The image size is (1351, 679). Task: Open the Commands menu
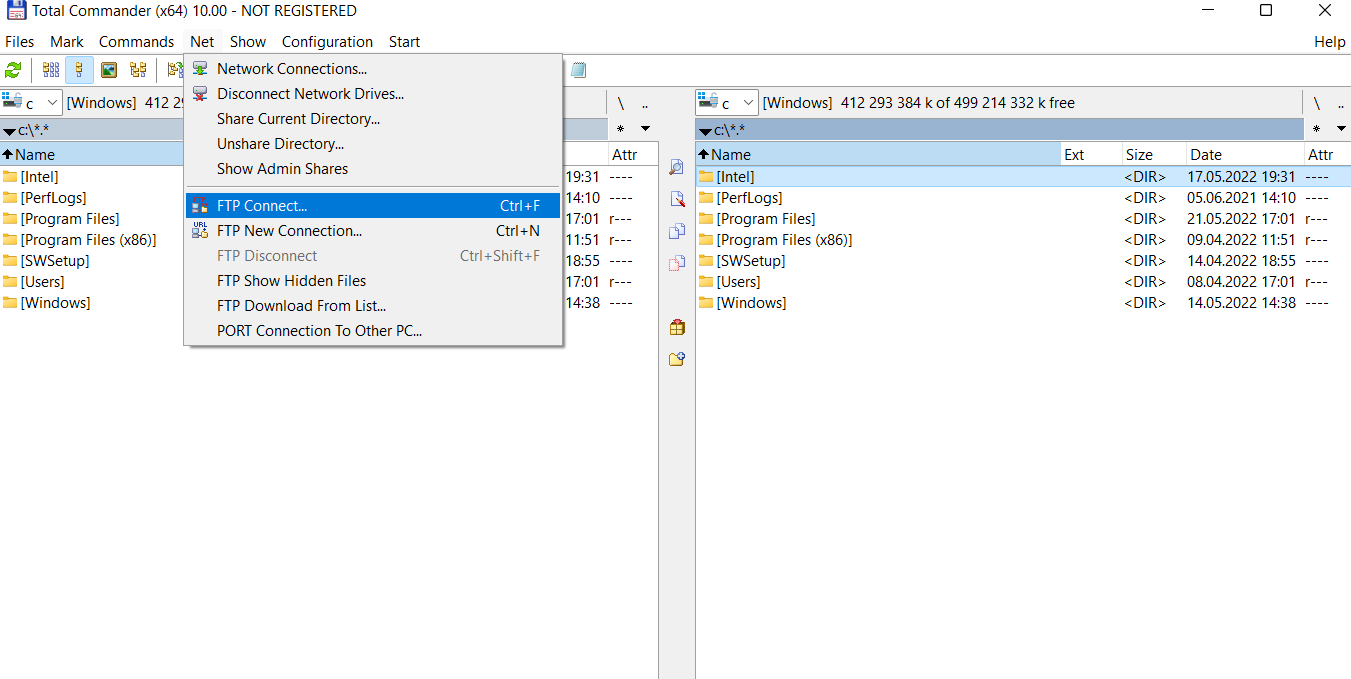(x=137, y=42)
